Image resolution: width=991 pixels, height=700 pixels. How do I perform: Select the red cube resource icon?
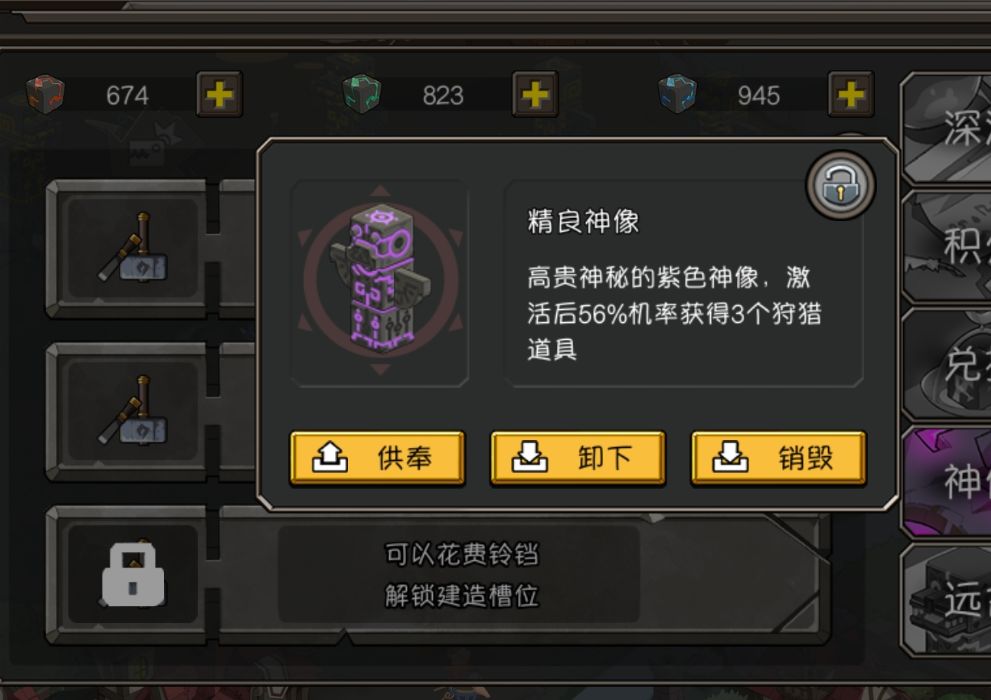(45, 94)
